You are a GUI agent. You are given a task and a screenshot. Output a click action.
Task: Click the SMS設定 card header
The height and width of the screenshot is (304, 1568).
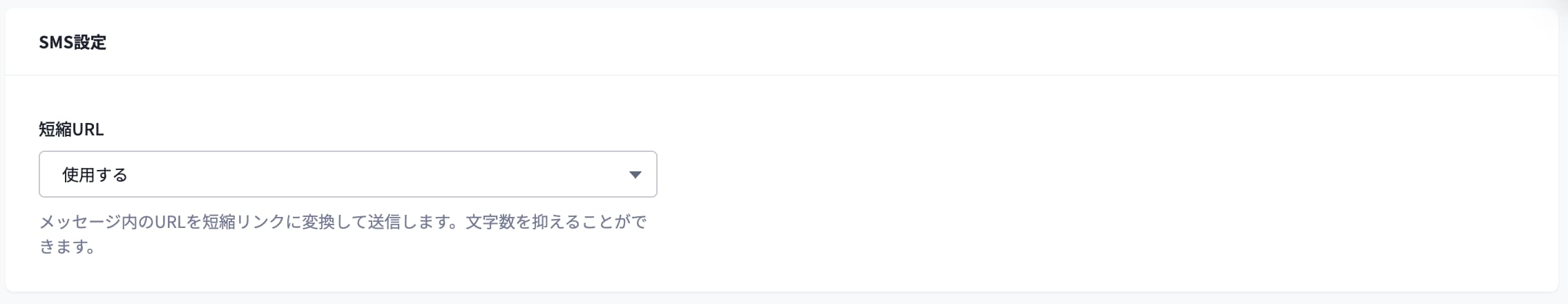tap(781, 42)
